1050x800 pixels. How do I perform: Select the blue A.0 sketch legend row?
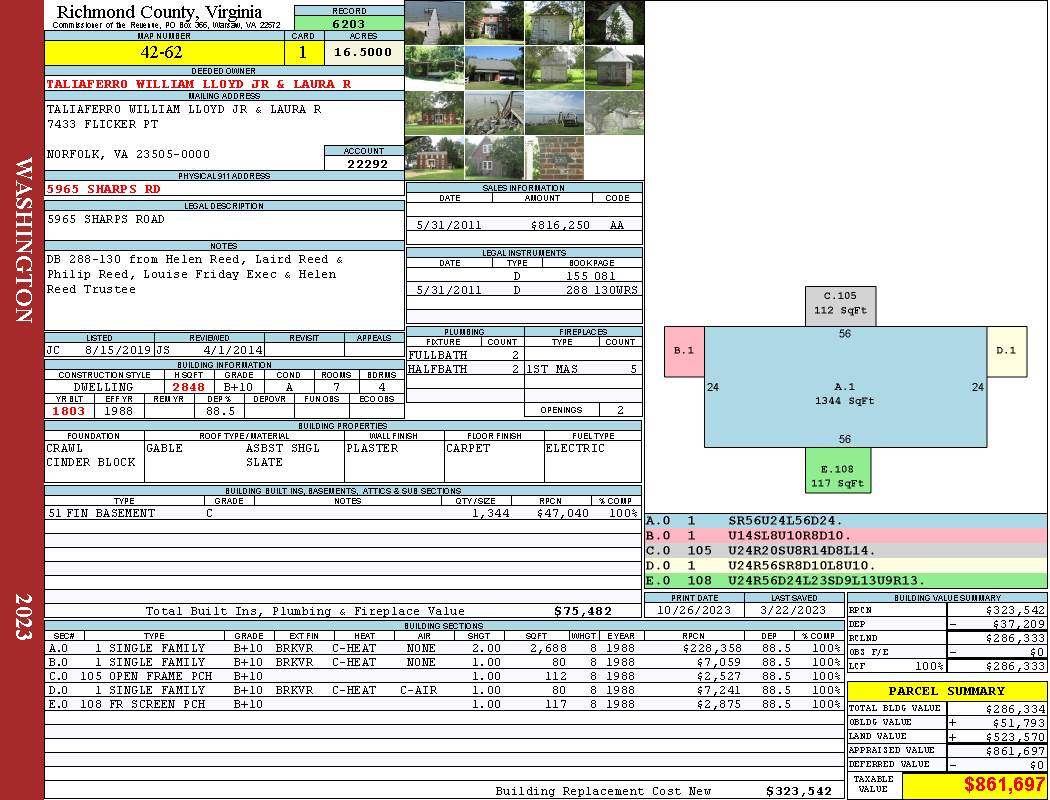[x=845, y=521]
